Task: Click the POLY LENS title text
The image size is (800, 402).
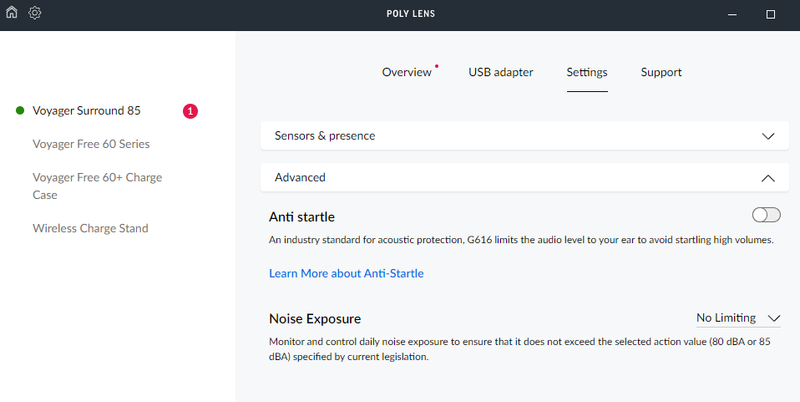Action: 411,14
